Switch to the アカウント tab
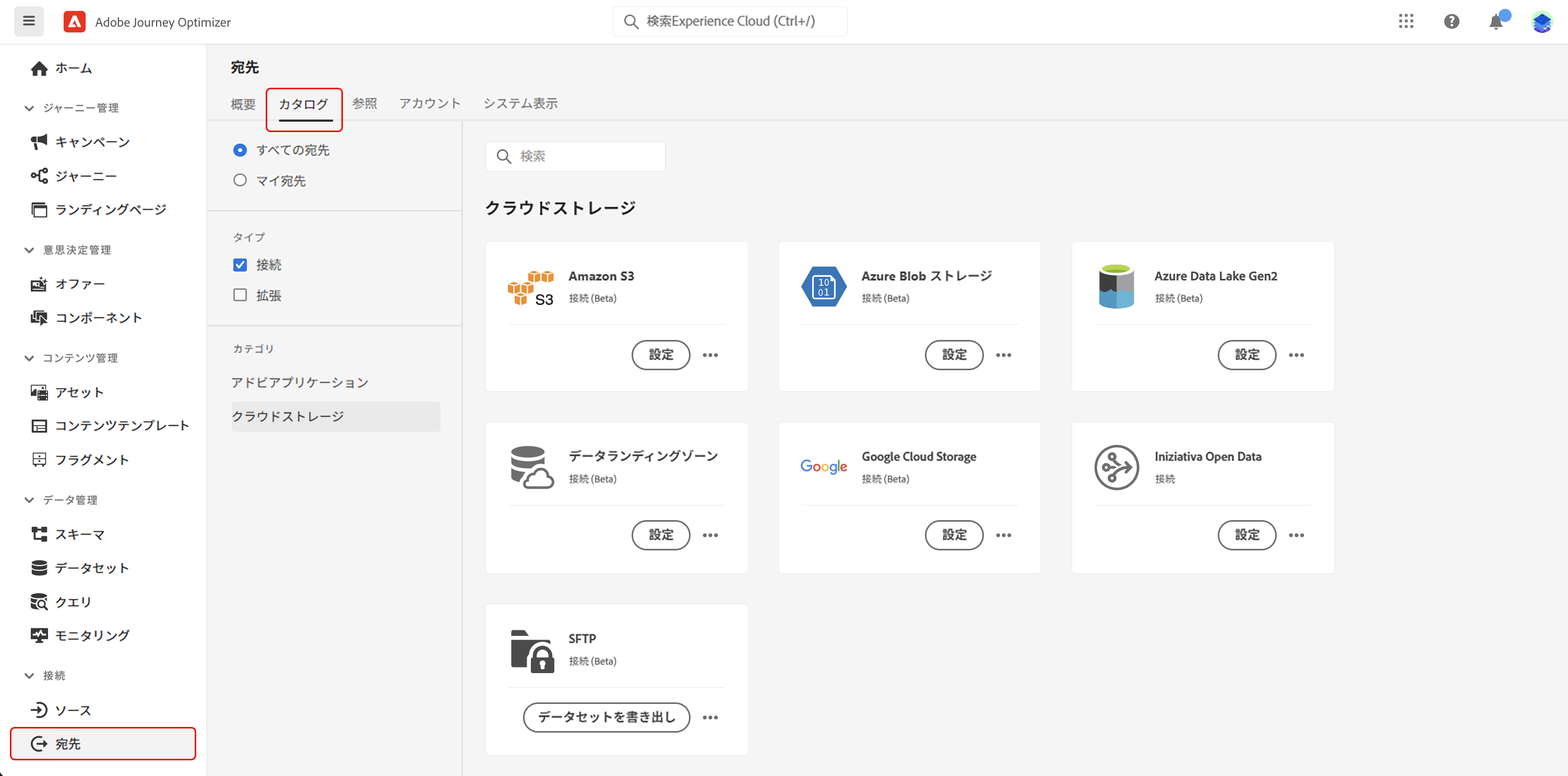Screen dimensions: 1568x776 pyautogui.click(x=430, y=103)
